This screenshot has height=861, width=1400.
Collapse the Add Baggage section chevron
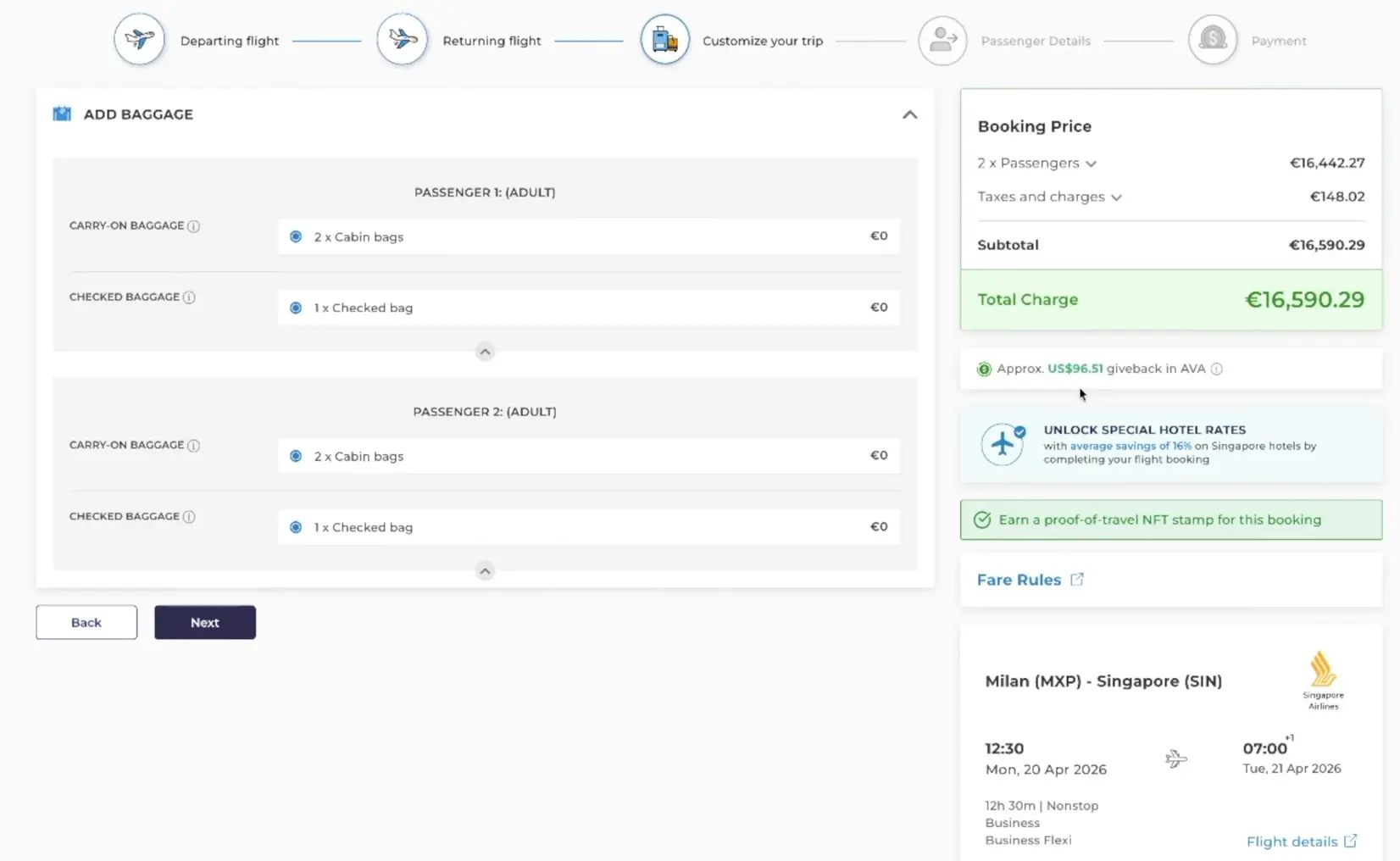[x=909, y=114]
